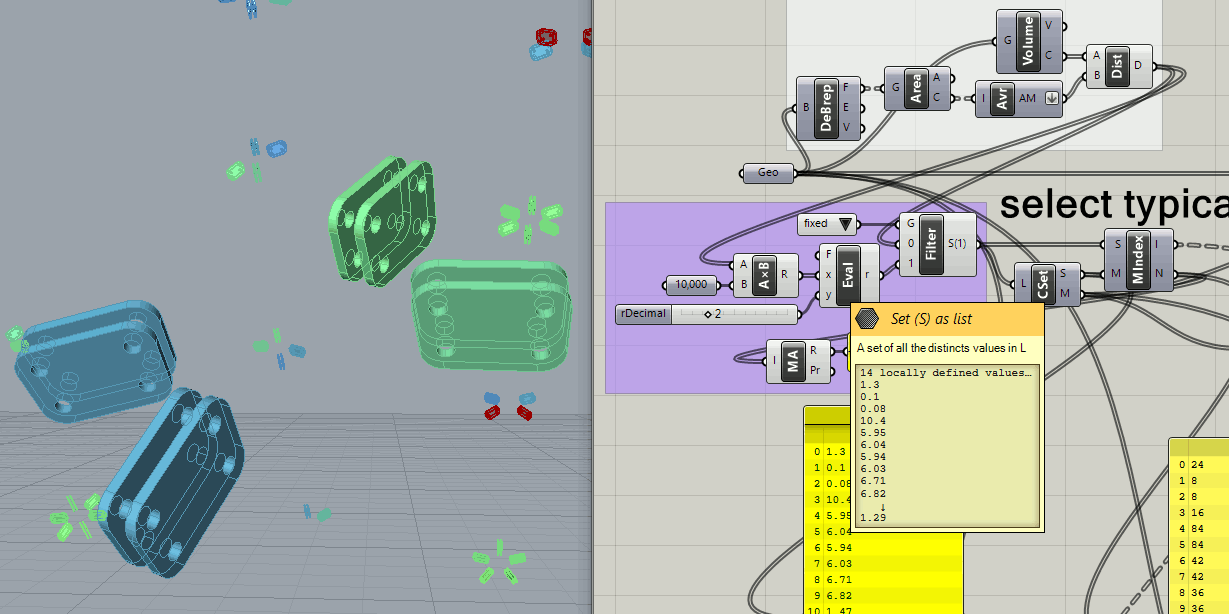
Task: Click the hexagon icon in the Set tooltip
Action: 867,319
